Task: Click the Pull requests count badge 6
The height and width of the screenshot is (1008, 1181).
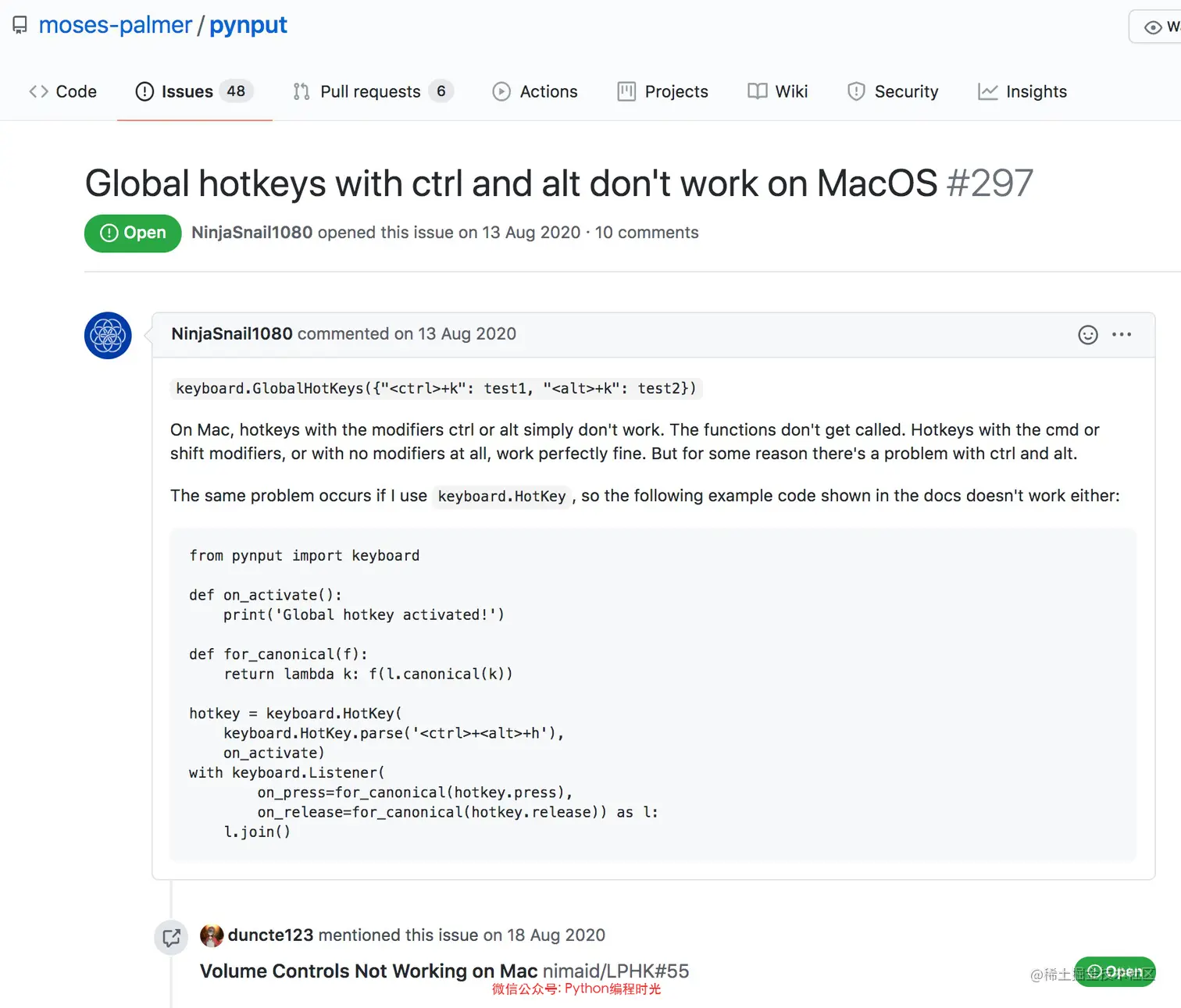Action: click(x=441, y=91)
